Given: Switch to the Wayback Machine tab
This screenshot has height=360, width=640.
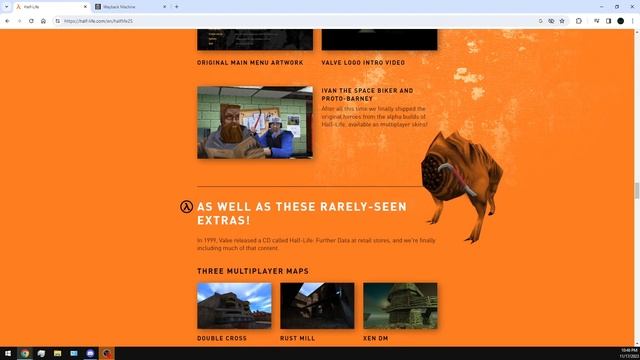Looking at the screenshot, I should coord(131,7).
